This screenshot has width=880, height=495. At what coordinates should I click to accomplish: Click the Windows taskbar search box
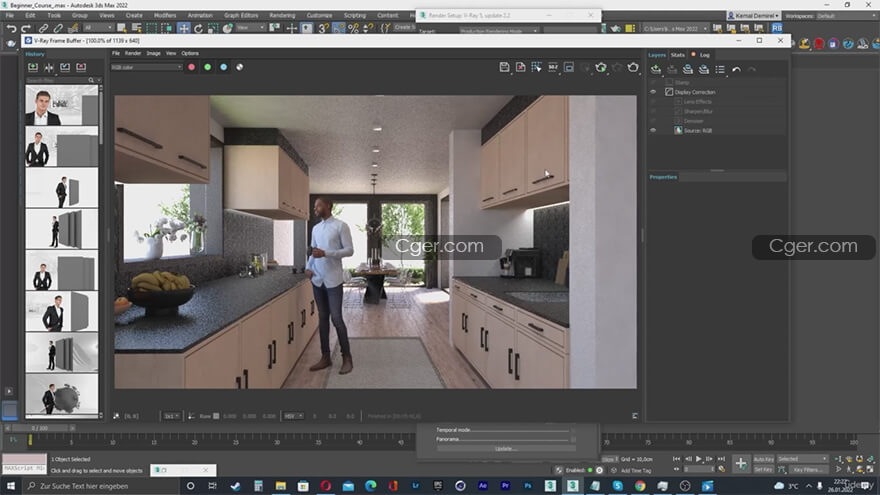pos(101,486)
